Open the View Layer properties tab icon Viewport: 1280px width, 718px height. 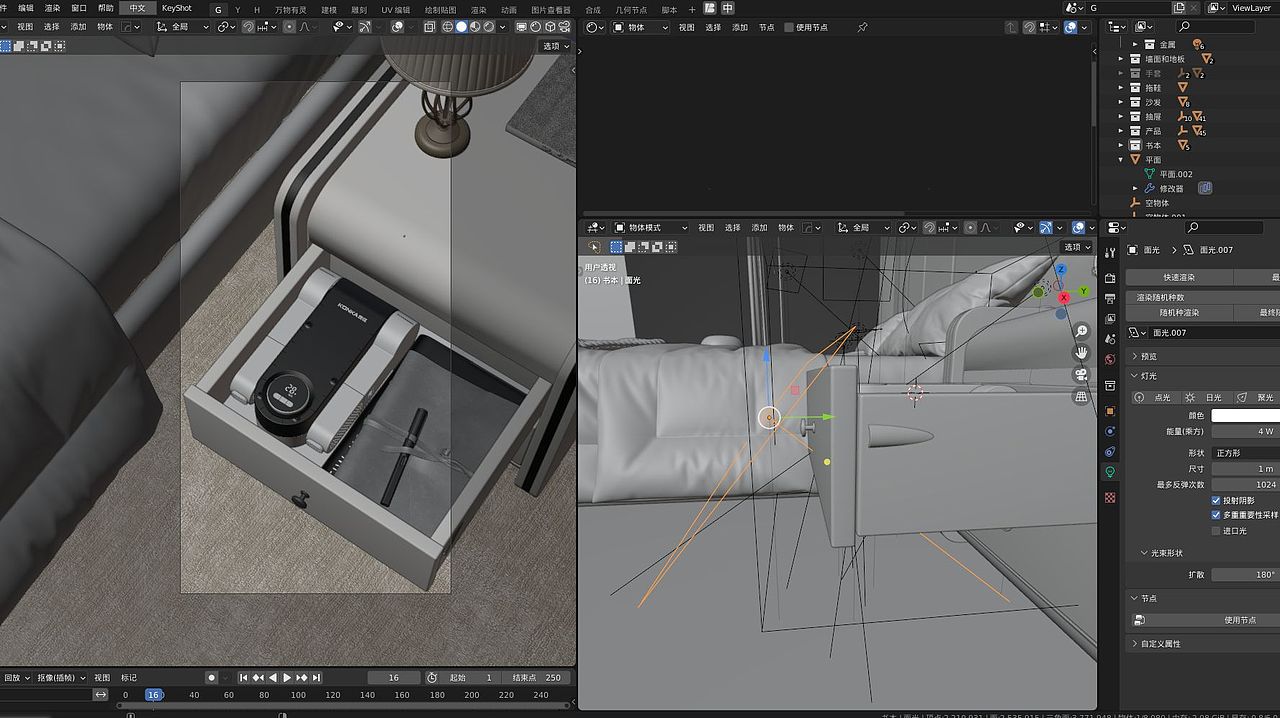[1110, 318]
